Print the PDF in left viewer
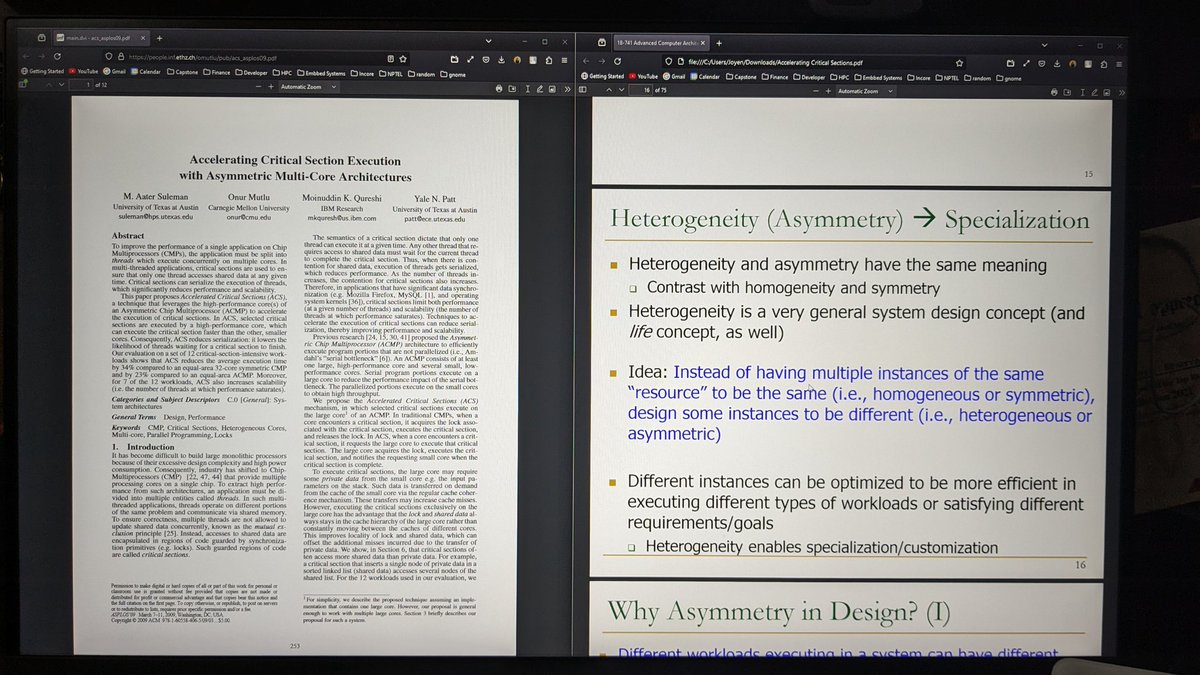Viewport: 1200px width, 675px height. (x=499, y=88)
